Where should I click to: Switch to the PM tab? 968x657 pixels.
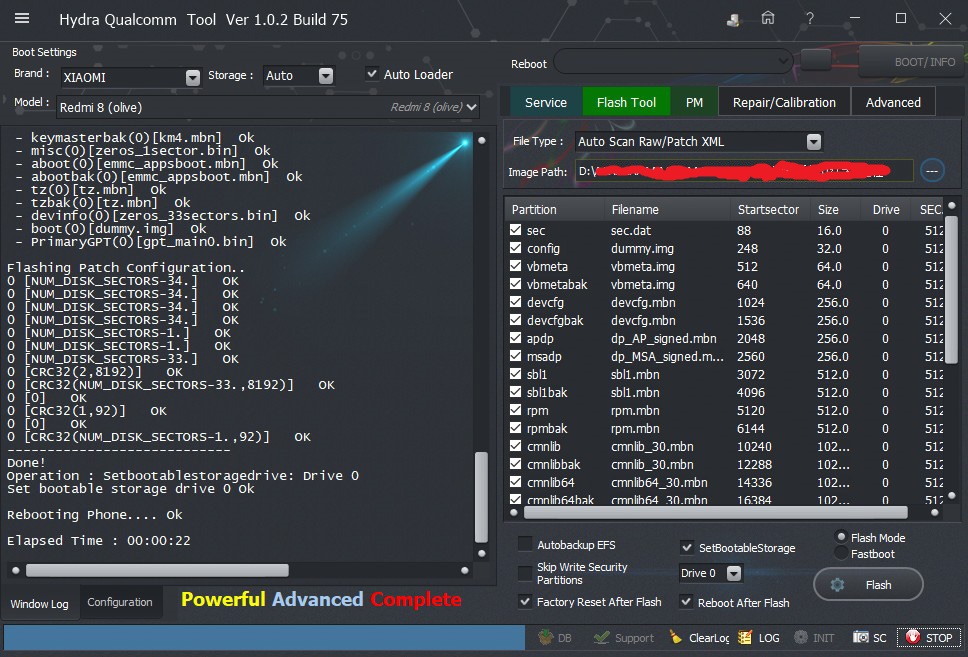(694, 103)
